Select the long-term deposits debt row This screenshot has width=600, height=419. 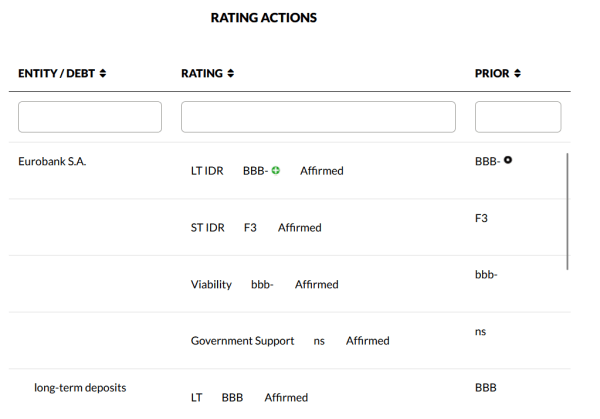(80, 387)
